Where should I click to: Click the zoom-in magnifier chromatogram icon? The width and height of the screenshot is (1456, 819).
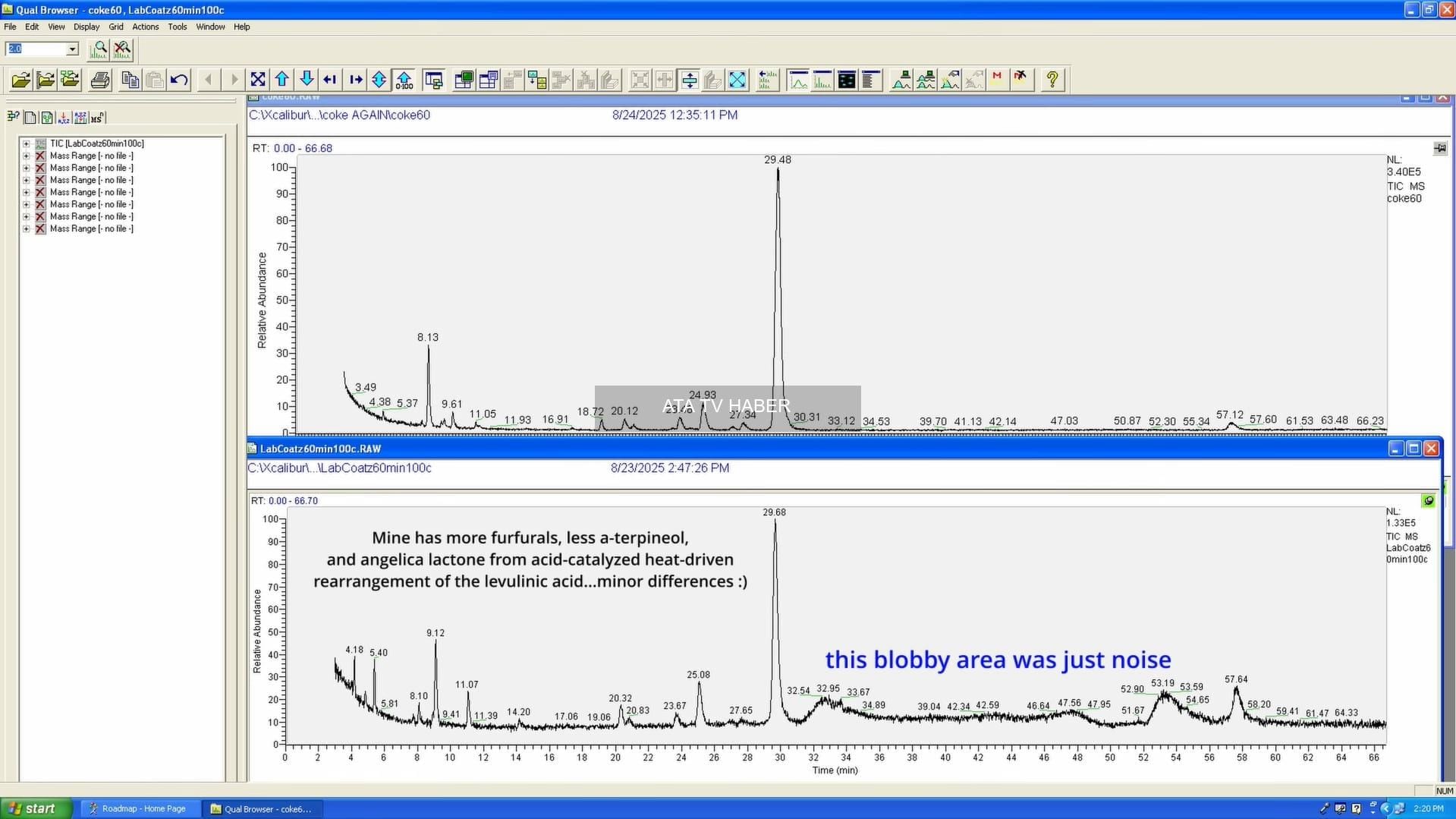(x=99, y=50)
